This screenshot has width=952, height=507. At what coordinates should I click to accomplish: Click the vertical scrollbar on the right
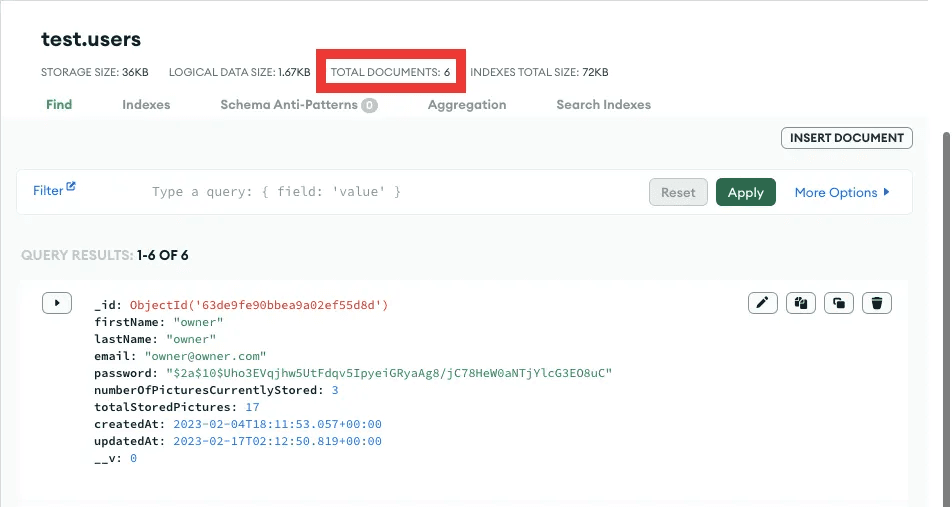click(946, 300)
